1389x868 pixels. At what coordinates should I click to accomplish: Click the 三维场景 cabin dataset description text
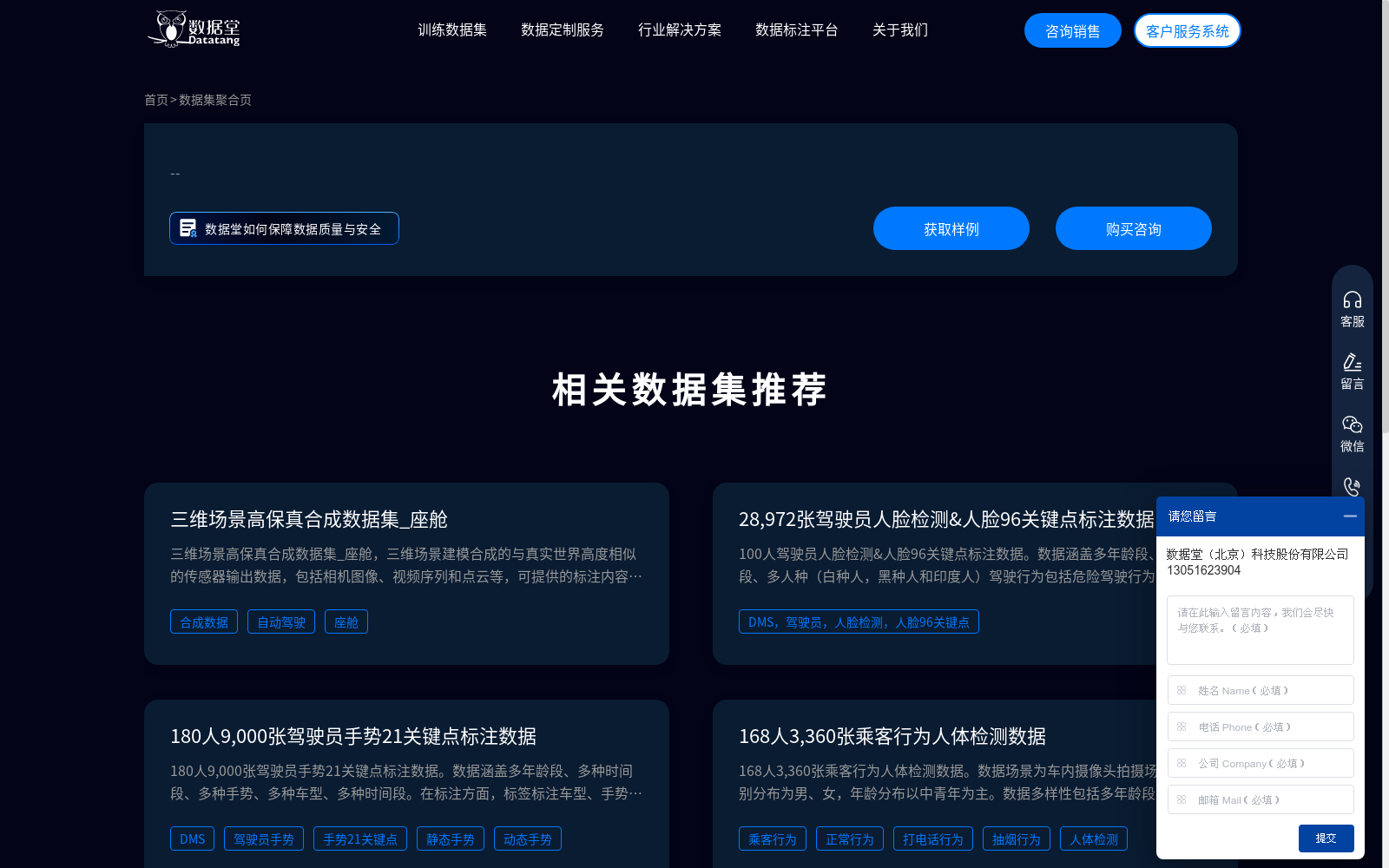[x=406, y=565]
